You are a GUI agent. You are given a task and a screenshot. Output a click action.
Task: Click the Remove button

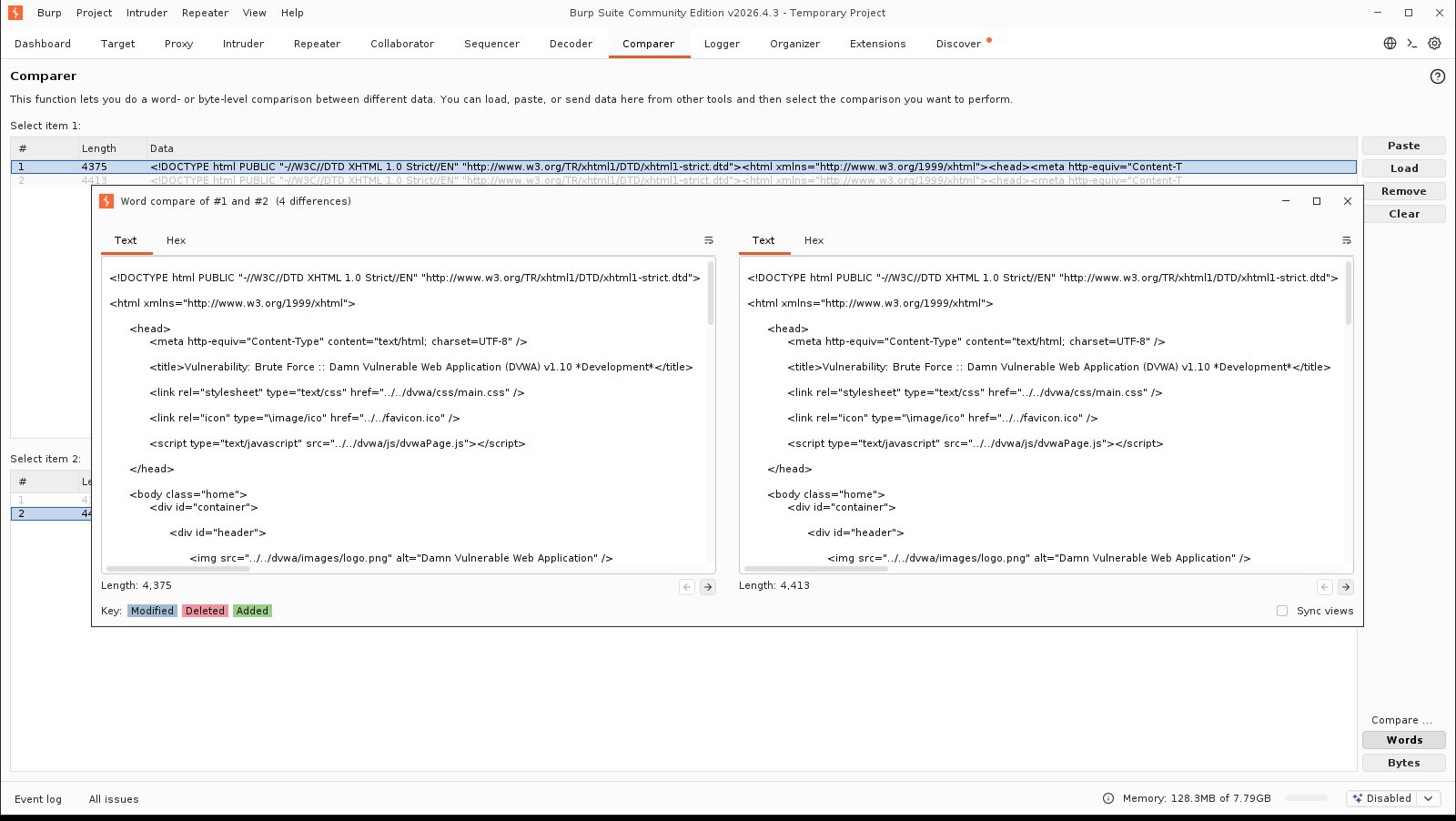pyautogui.click(x=1403, y=191)
